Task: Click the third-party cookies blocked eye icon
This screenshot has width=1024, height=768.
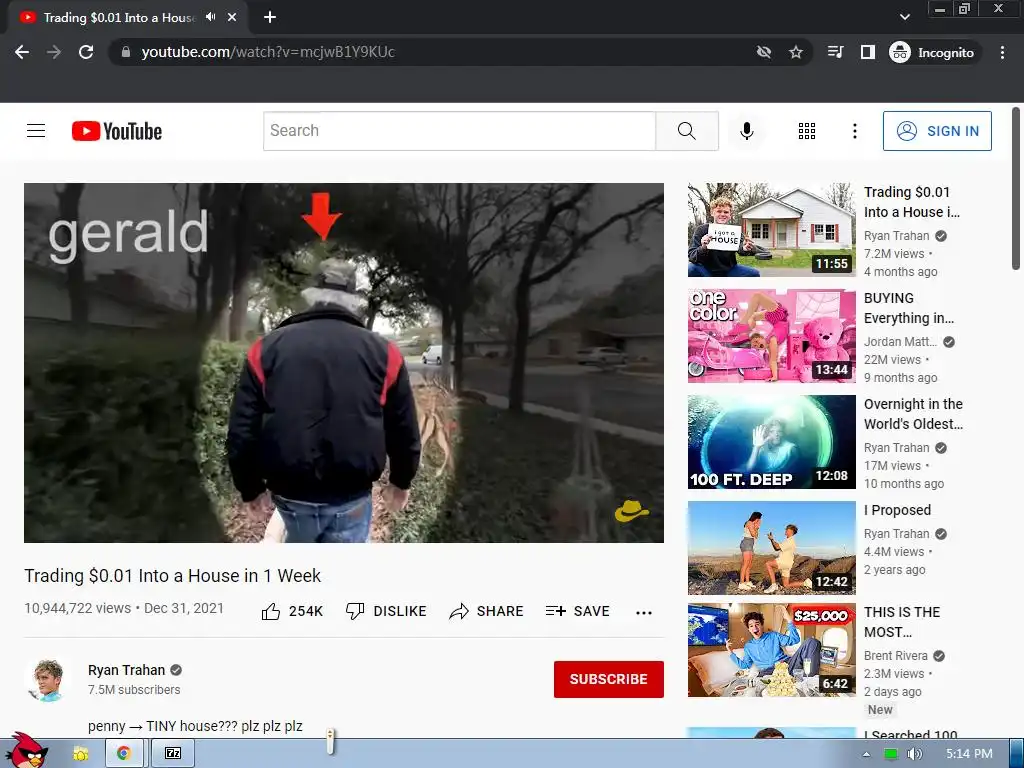Action: tap(763, 52)
